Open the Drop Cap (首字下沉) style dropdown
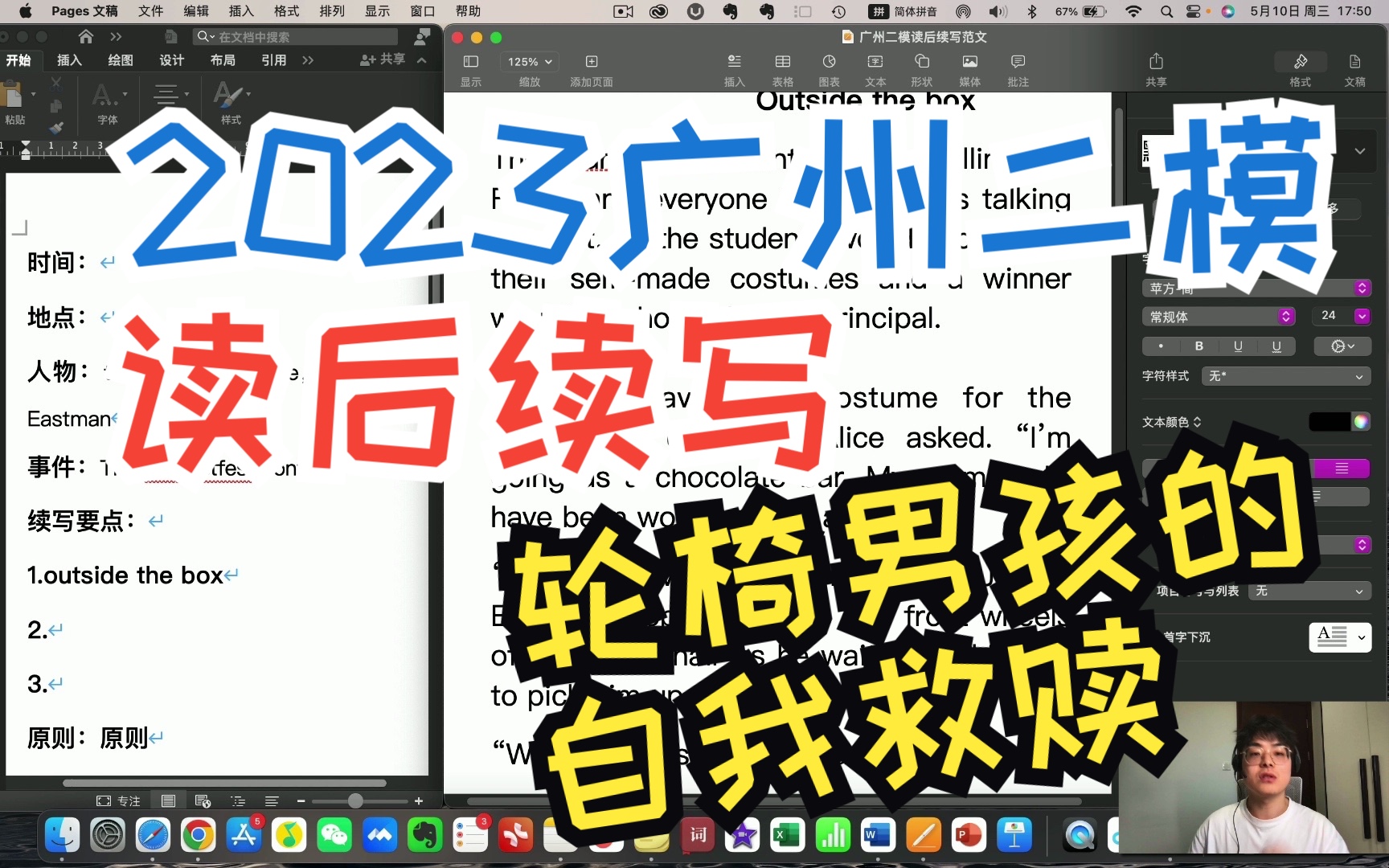This screenshot has width=1389, height=868. coord(1340,637)
